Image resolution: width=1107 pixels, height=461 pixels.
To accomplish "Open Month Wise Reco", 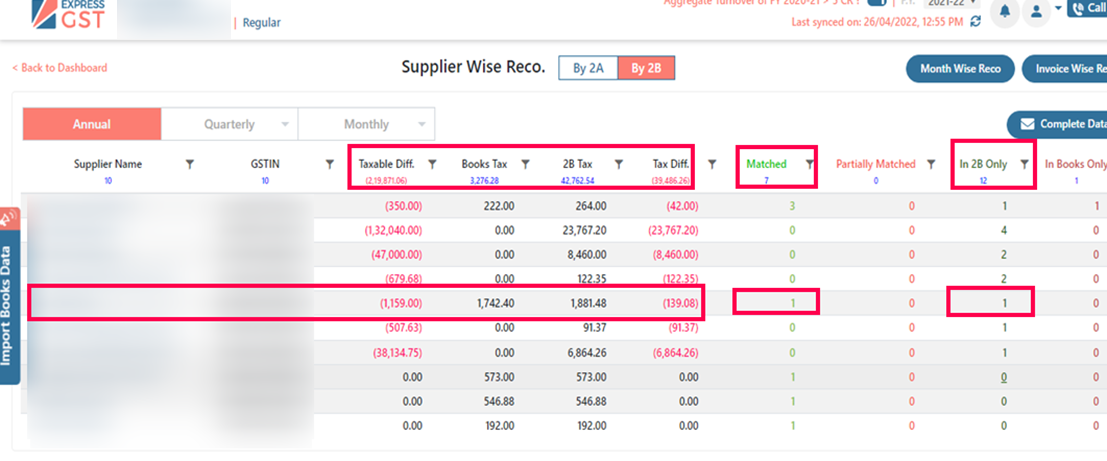I will click(961, 69).
